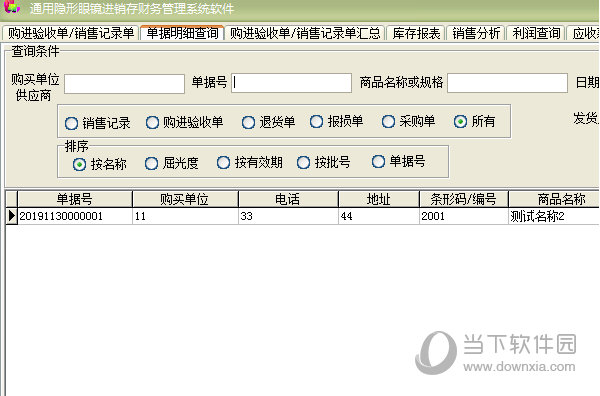
Task: Click 购买单位 column header
Action: [185, 199]
